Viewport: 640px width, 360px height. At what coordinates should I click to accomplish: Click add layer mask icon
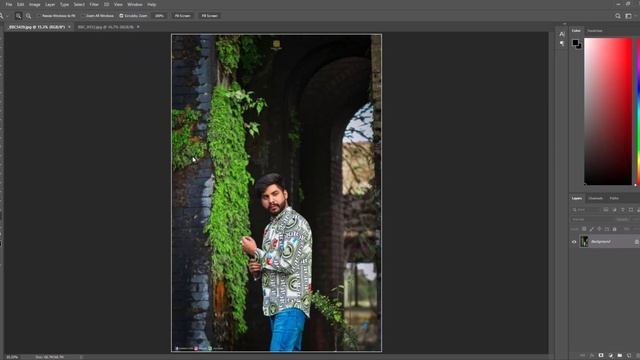tap(601, 356)
